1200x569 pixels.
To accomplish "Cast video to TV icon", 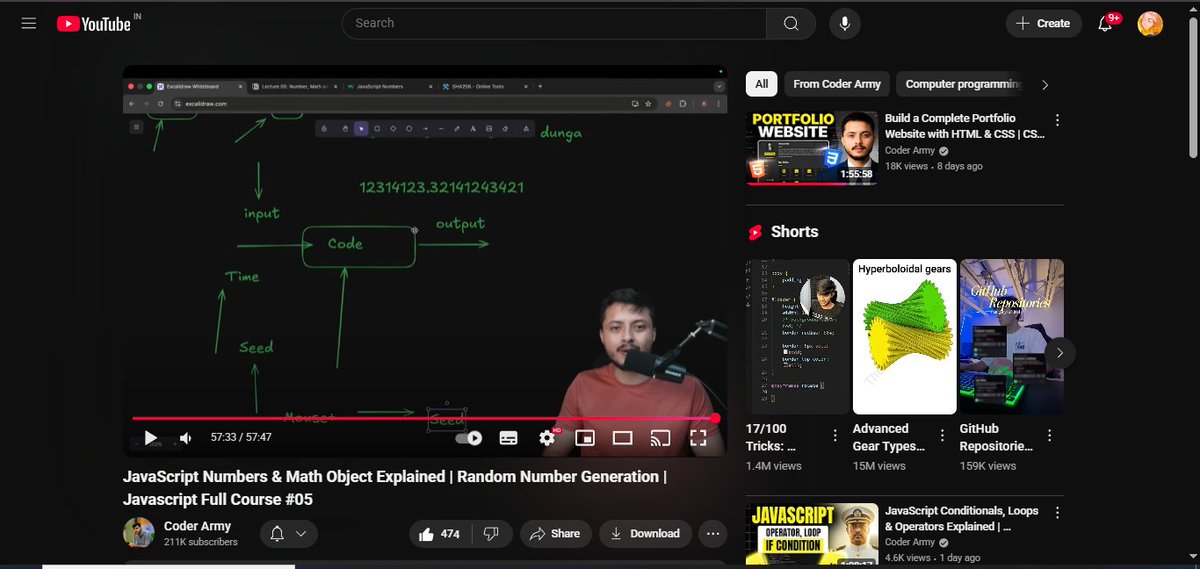I will 660,438.
